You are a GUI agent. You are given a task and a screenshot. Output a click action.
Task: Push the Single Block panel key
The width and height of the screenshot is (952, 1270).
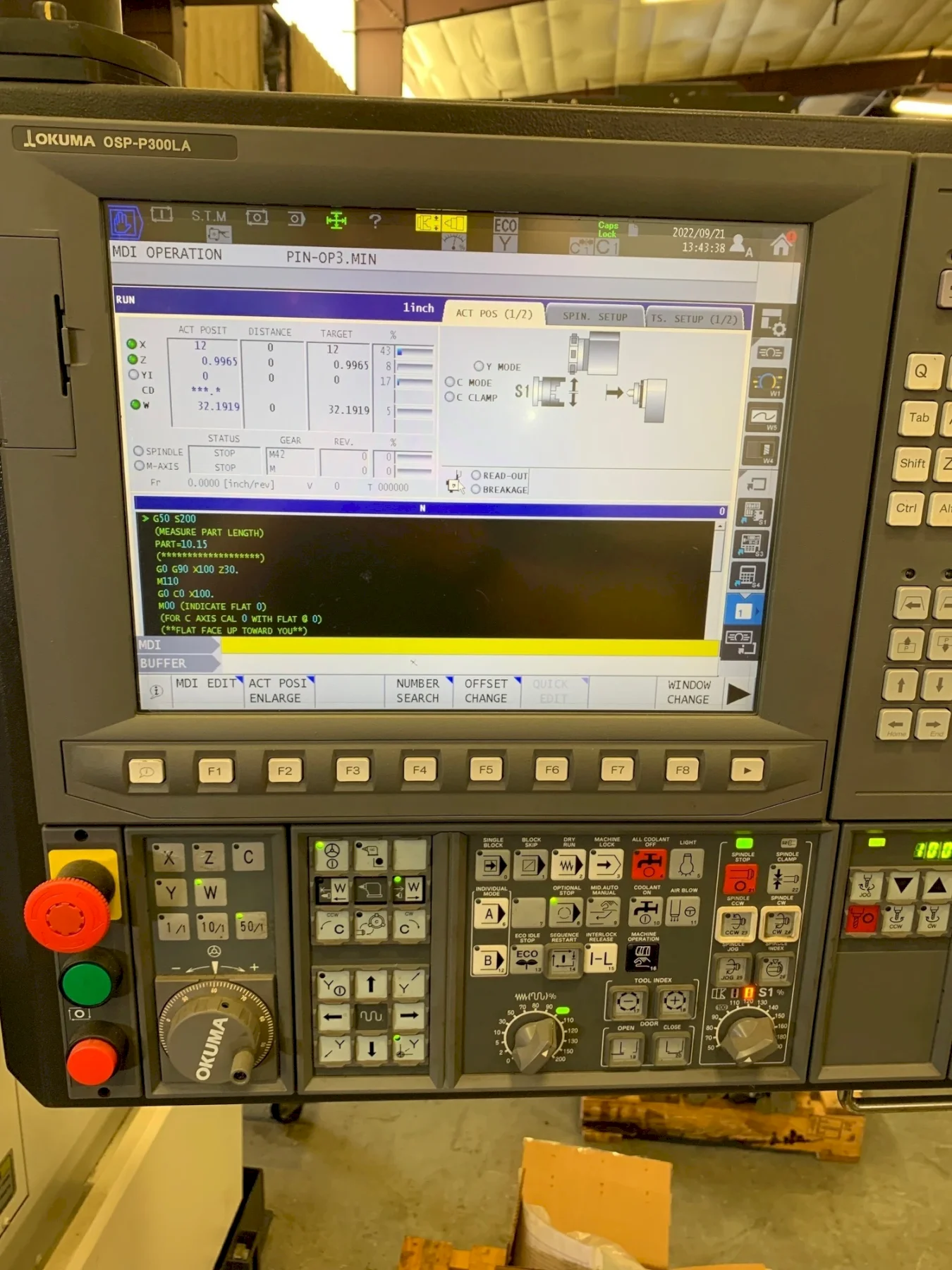click(492, 865)
